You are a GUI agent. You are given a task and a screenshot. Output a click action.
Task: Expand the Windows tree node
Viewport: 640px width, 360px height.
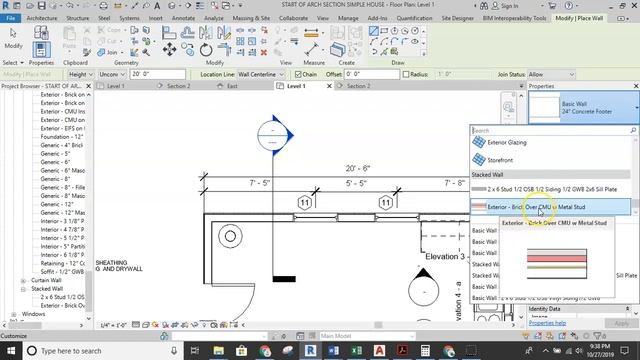click(x=13, y=314)
